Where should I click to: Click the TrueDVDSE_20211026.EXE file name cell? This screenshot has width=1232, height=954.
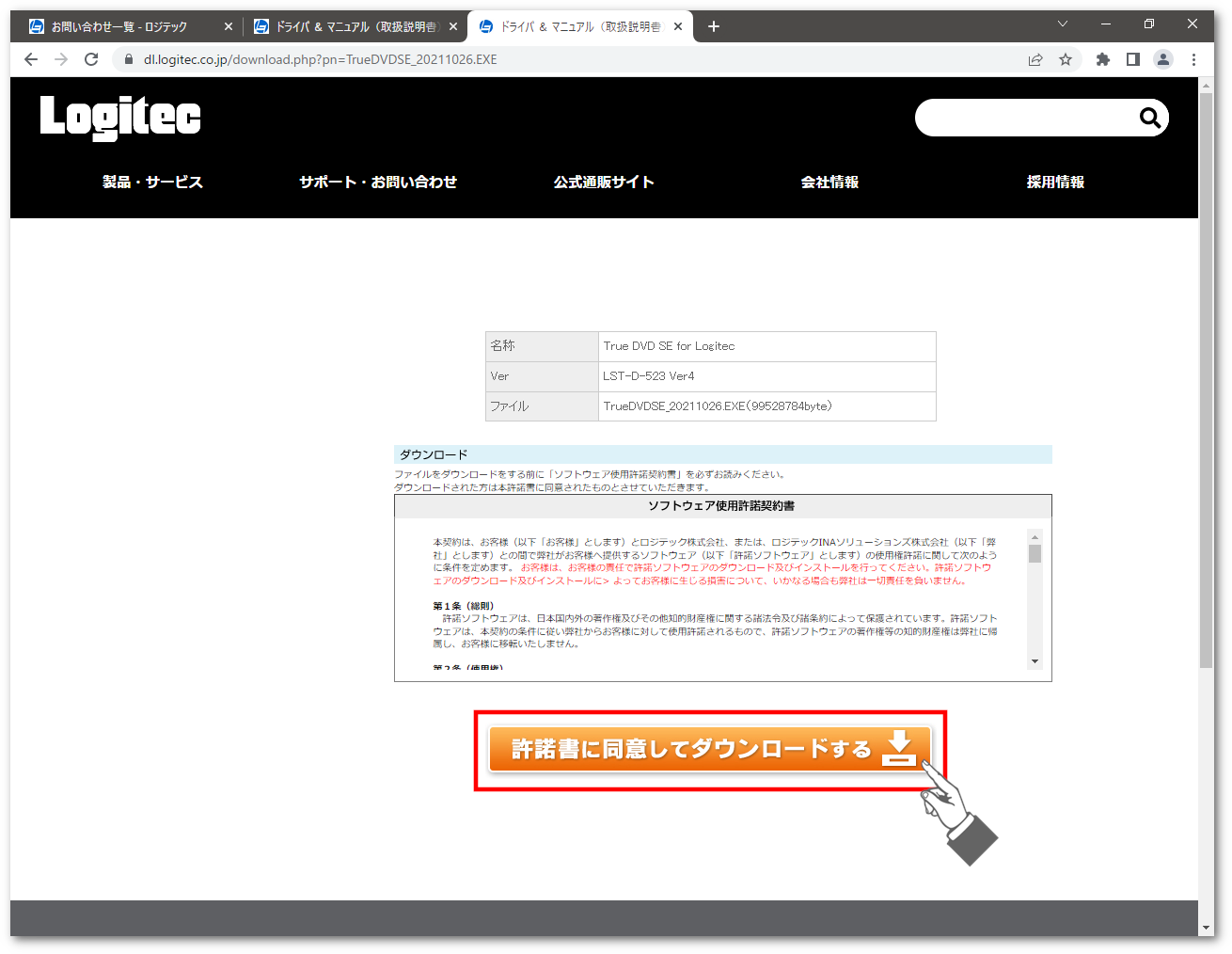point(766,406)
